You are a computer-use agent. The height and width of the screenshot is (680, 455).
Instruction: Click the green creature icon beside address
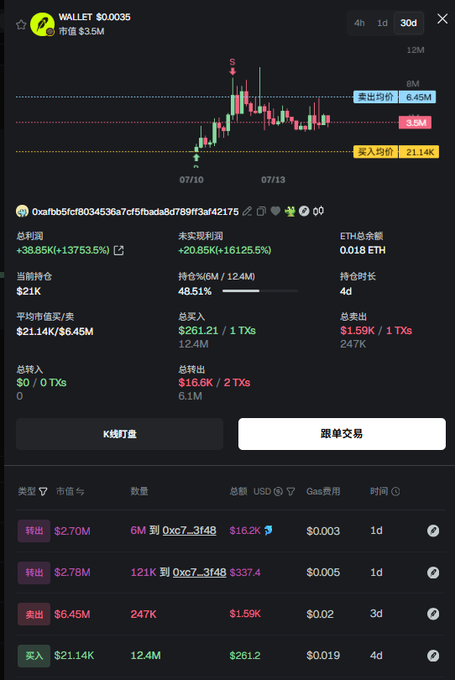point(290,211)
